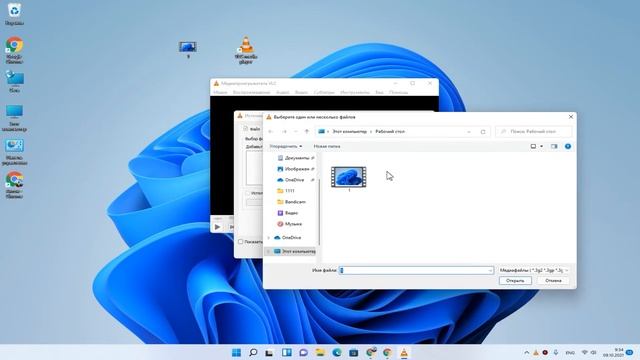Open Task View on taskbar
Screen dimensions: 640x360
269,353
